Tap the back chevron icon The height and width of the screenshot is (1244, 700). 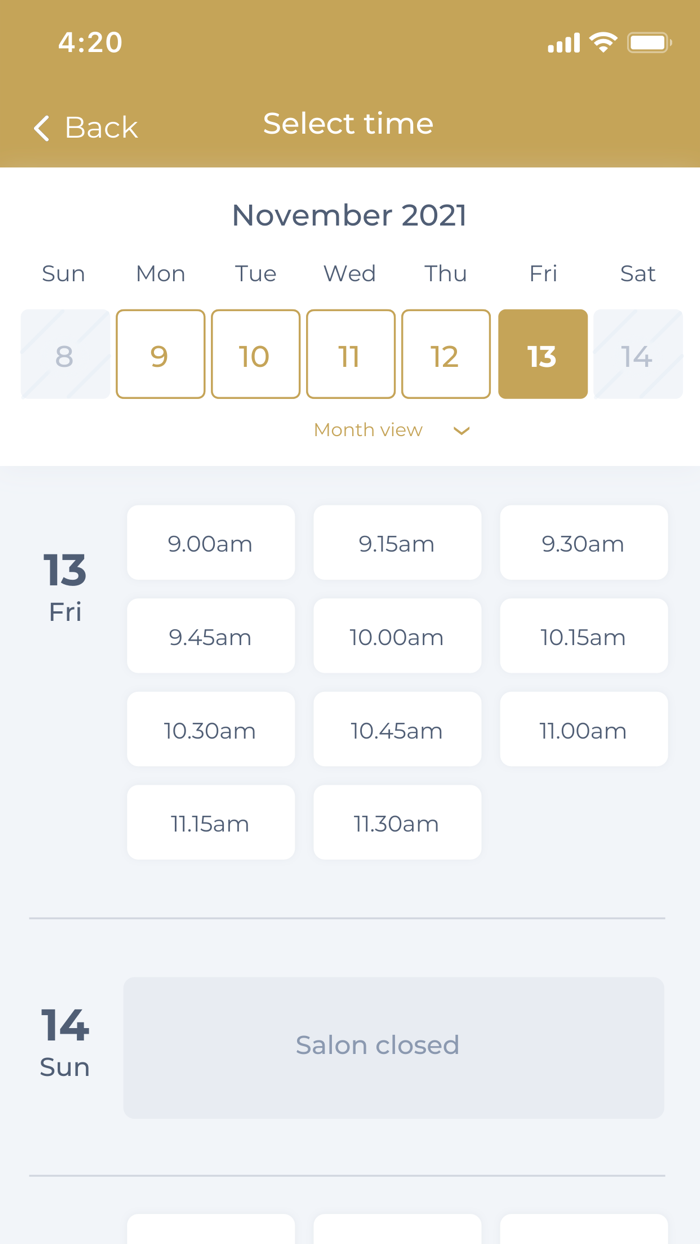point(40,128)
